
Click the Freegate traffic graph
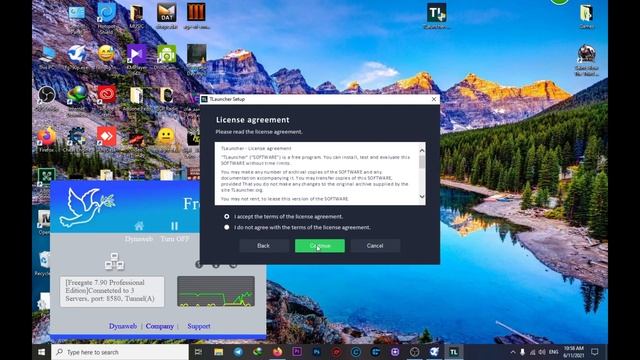click(216, 291)
